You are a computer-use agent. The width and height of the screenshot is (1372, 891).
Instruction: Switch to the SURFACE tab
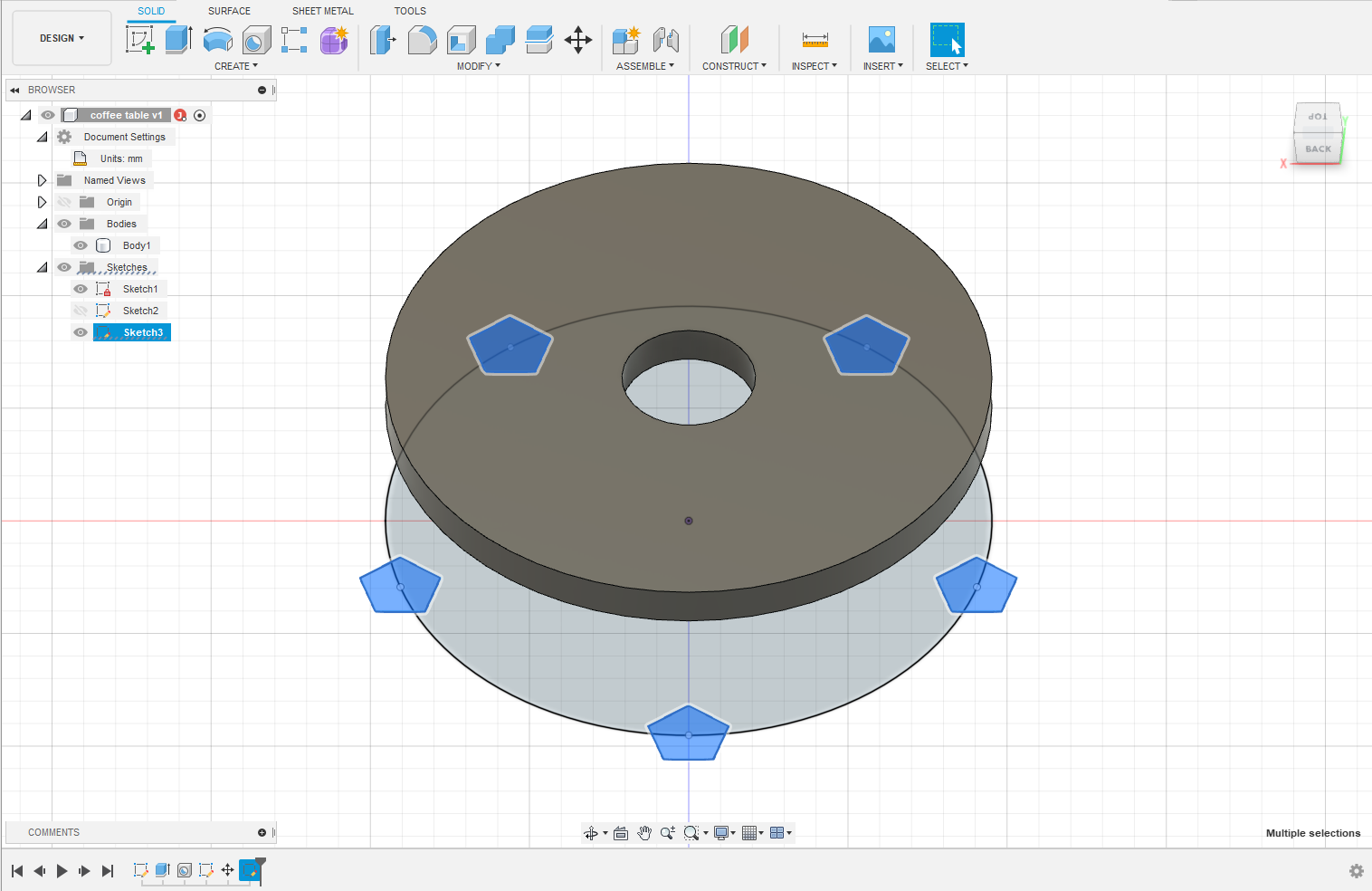pyautogui.click(x=229, y=11)
